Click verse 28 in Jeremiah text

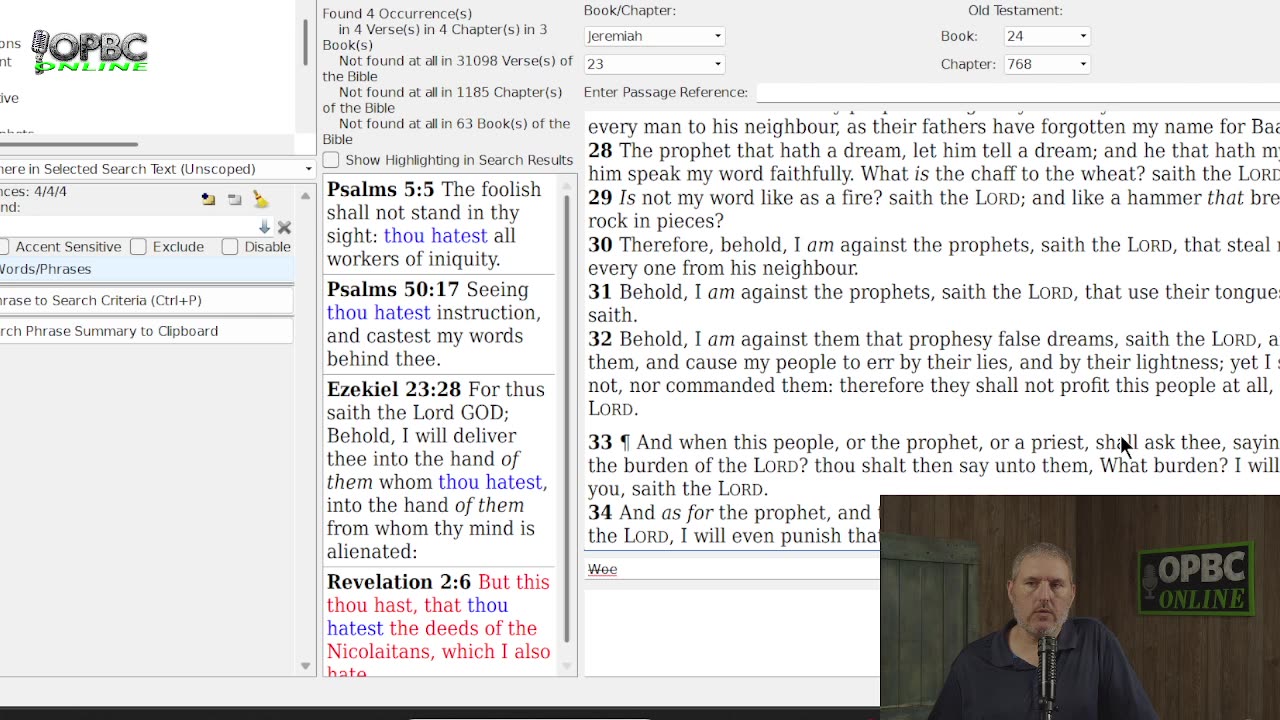933,162
